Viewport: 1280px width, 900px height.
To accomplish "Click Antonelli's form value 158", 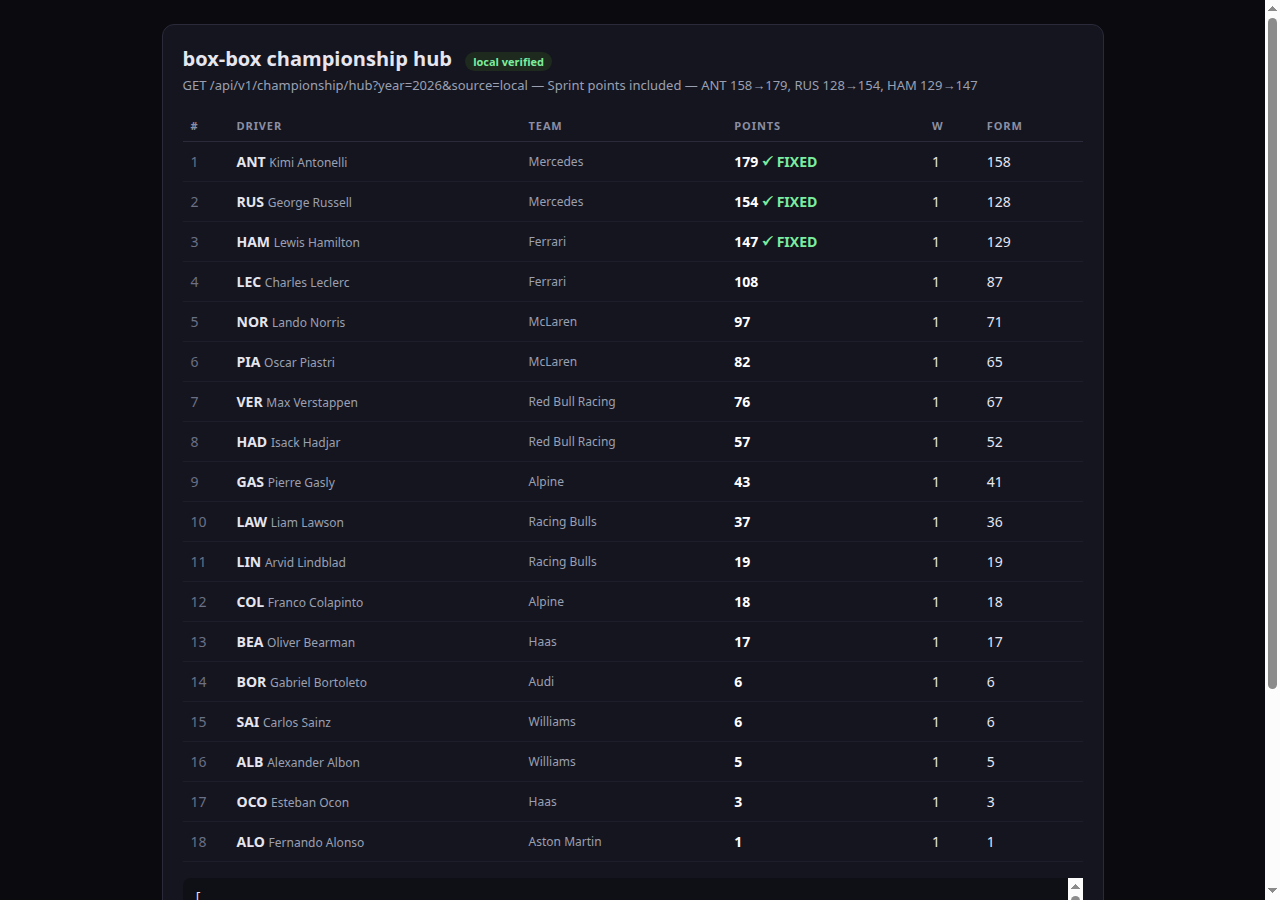I will coord(999,162).
